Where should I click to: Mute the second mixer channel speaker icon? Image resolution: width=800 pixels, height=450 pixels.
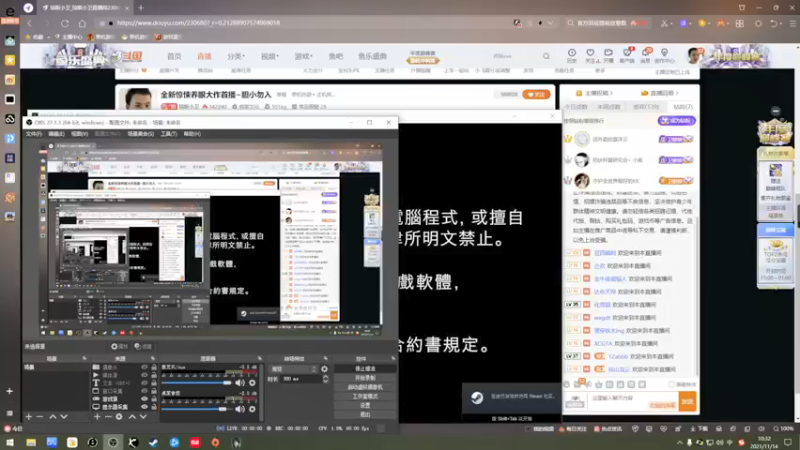[240, 409]
